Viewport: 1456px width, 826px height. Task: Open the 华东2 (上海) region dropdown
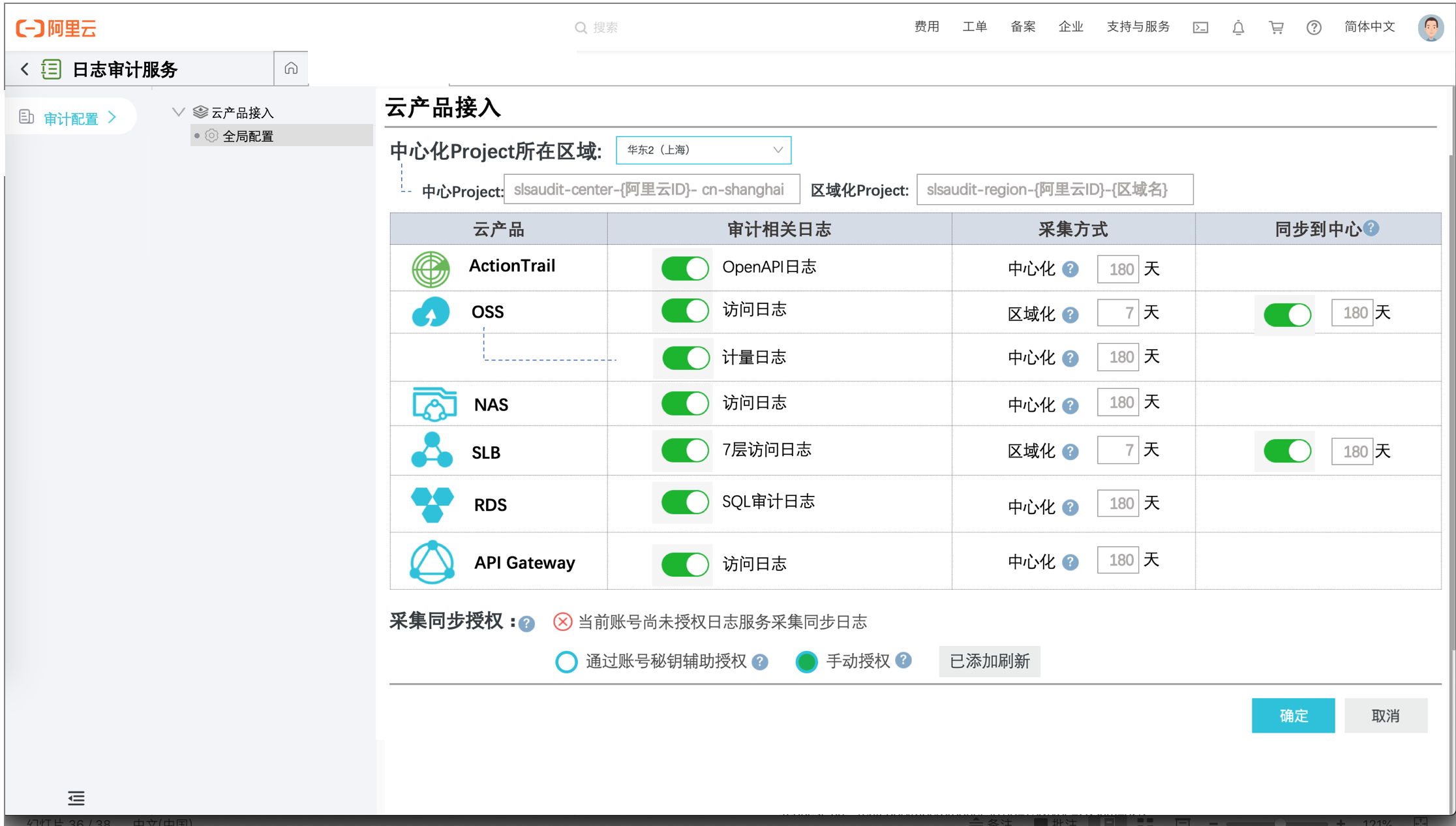click(704, 150)
